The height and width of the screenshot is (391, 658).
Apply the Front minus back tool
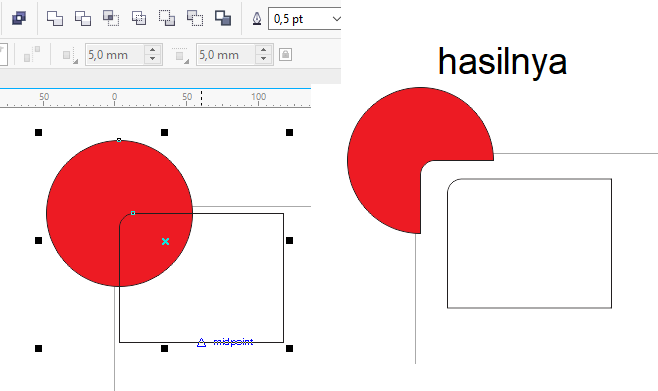(167, 18)
